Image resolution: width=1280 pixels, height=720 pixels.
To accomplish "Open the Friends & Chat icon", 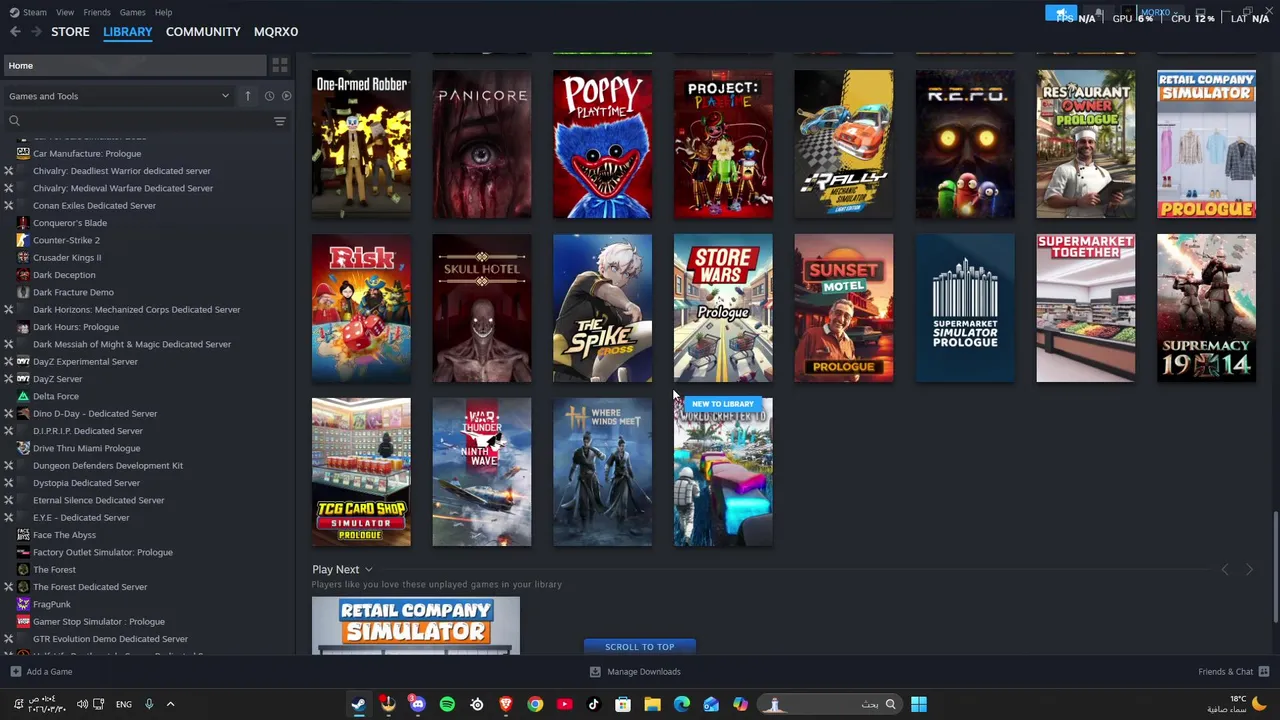I will [1264, 672].
